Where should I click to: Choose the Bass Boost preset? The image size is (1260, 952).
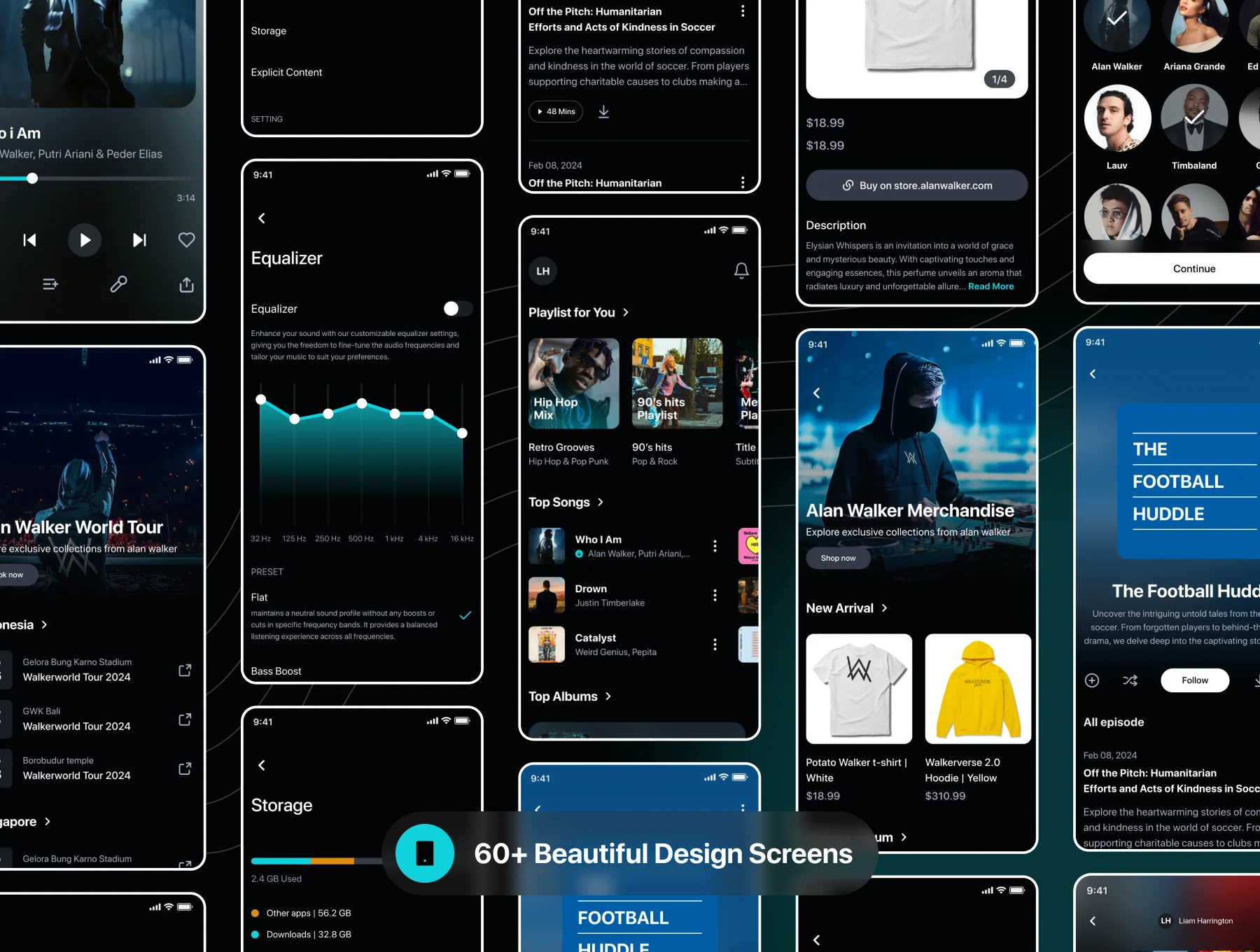[x=276, y=671]
